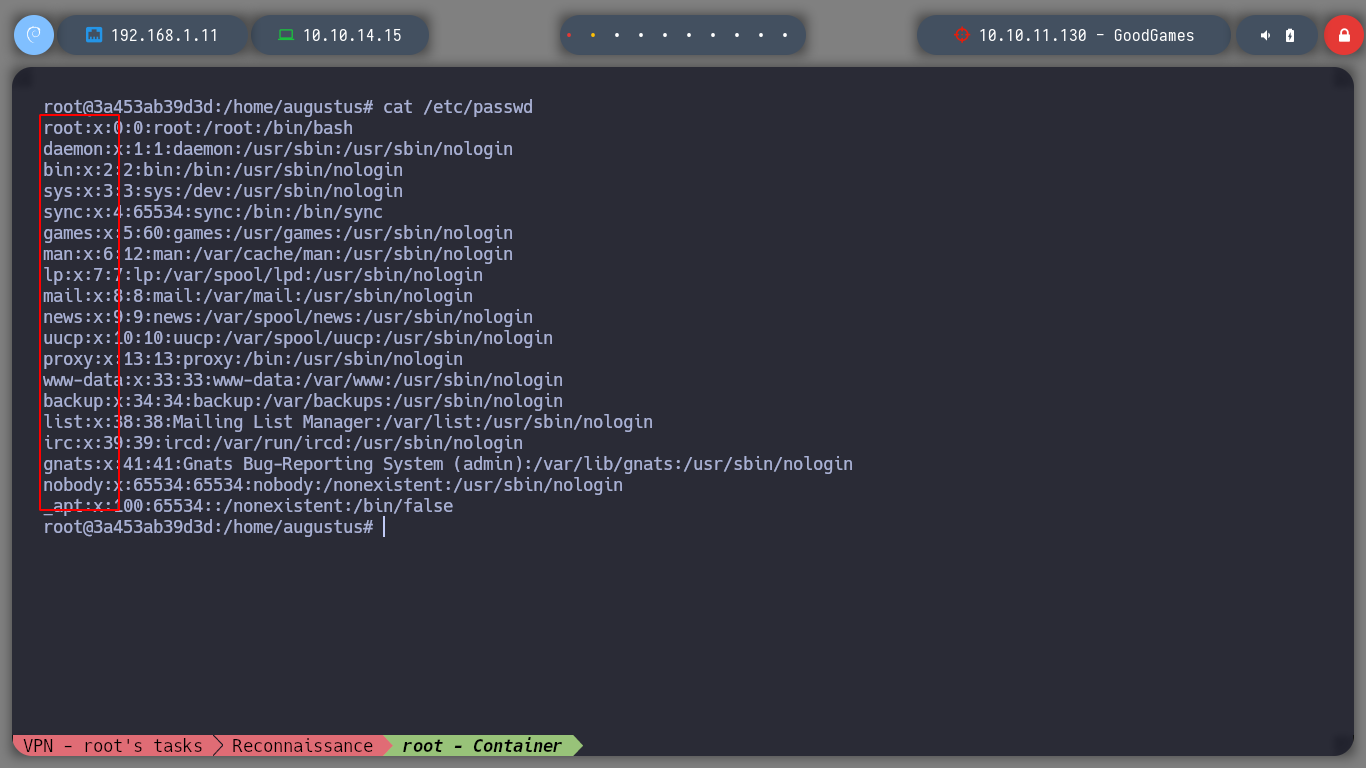
Task: Click the lp user /var/spool/lpd line
Action: click(x=263, y=275)
